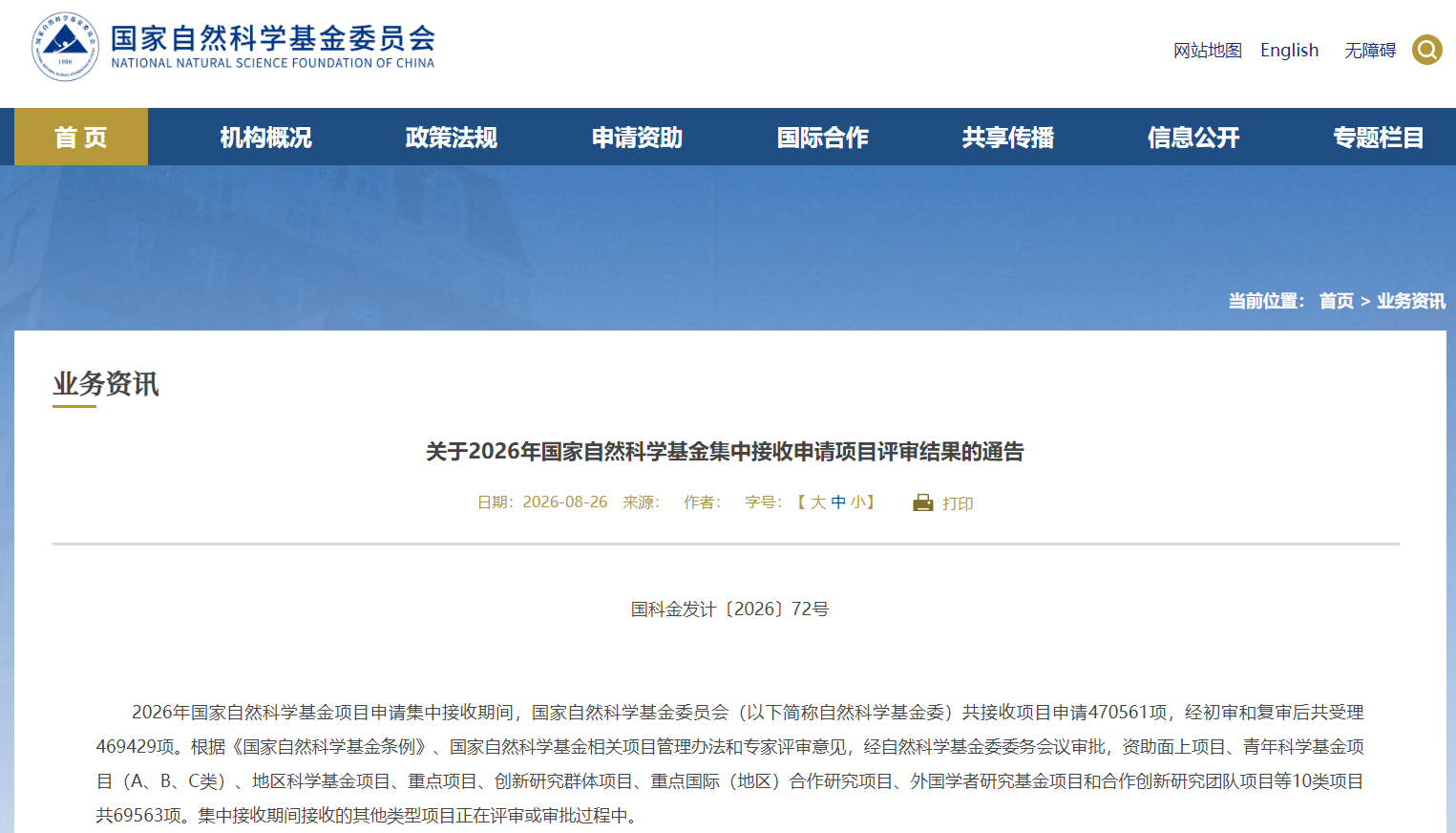Click the NSFC round logo emblem

coord(65,47)
